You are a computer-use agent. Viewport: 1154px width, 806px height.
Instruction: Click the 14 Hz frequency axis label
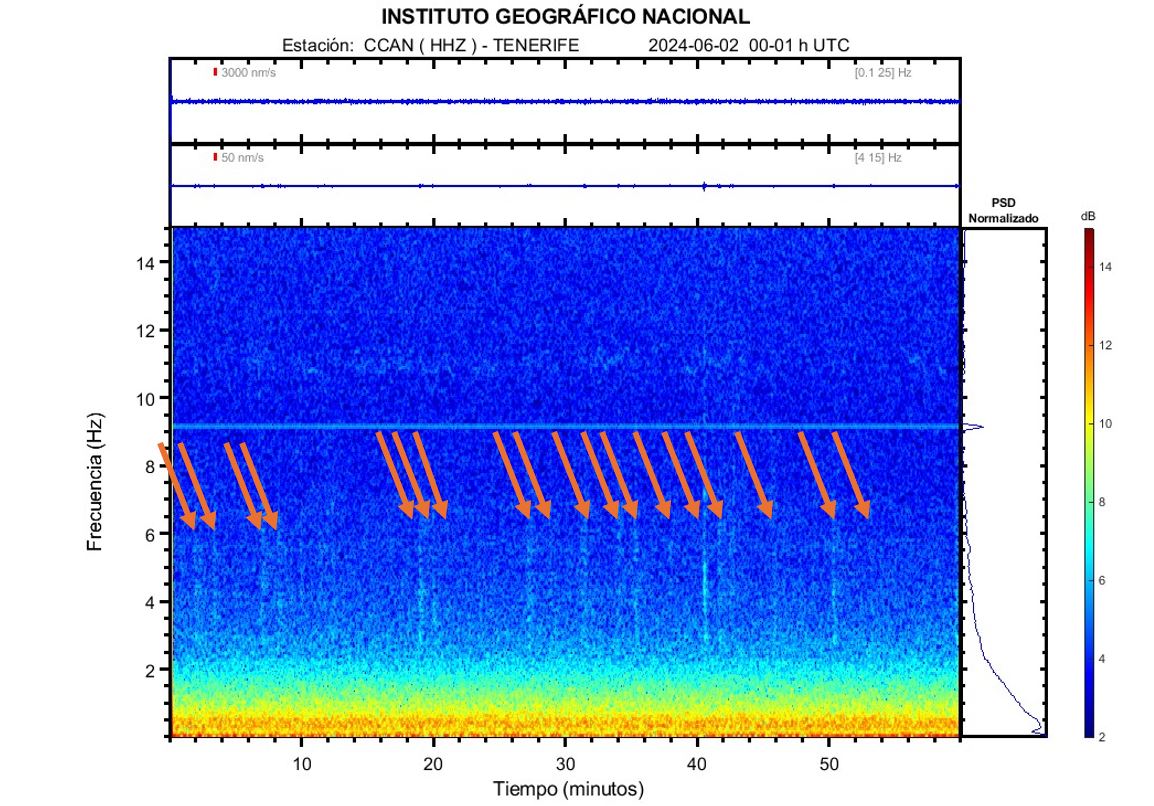click(x=144, y=262)
